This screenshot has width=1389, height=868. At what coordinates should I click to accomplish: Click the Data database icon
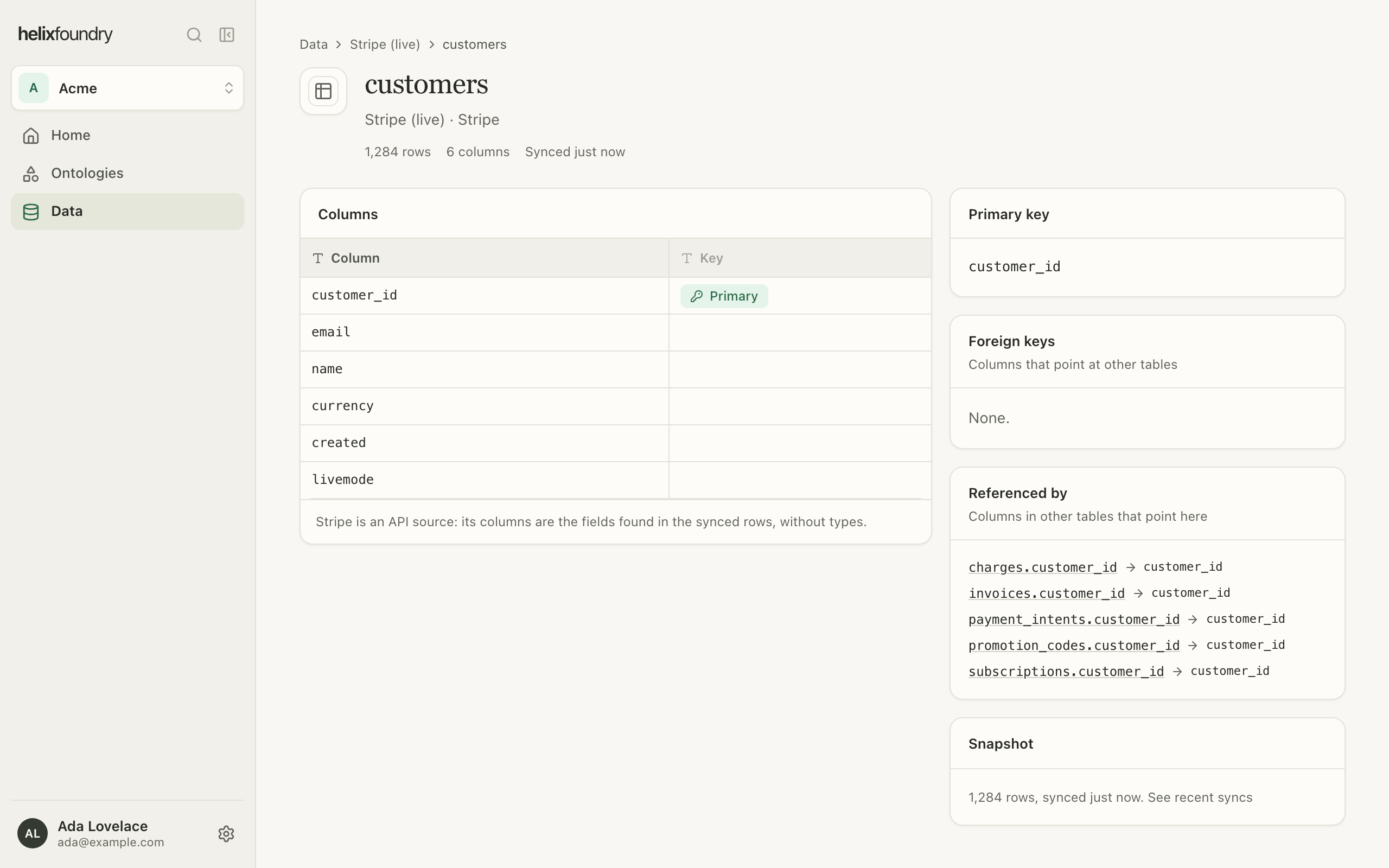31,211
